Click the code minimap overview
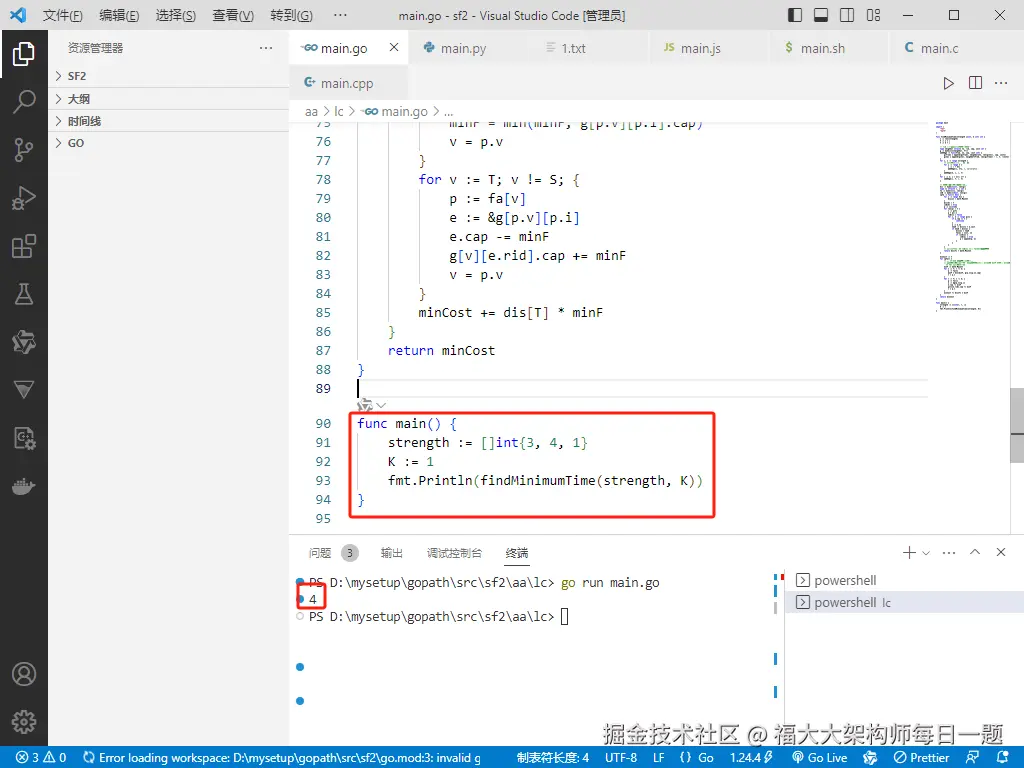Screen dimensions: 1024x768 [970, 216]
